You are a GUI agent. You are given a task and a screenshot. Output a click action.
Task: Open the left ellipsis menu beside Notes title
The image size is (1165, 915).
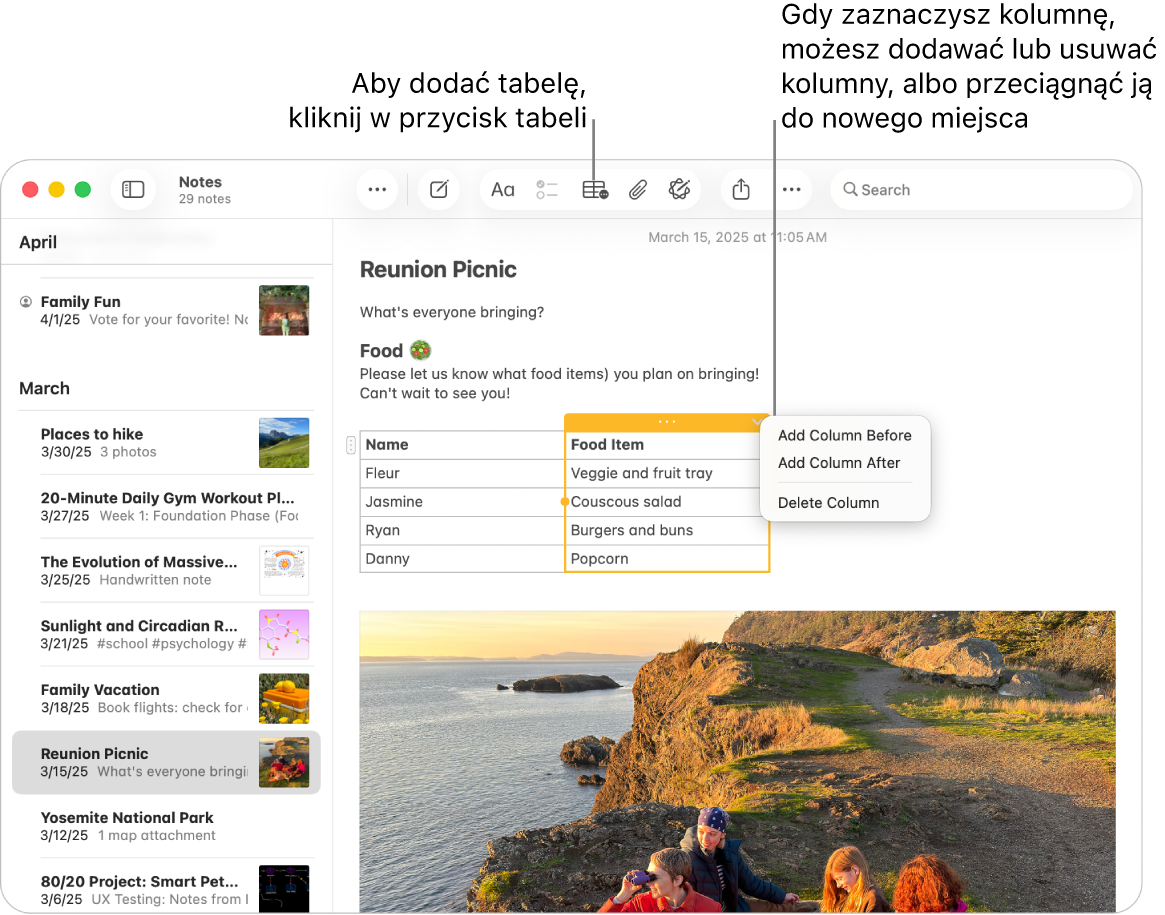coord(377,190)
